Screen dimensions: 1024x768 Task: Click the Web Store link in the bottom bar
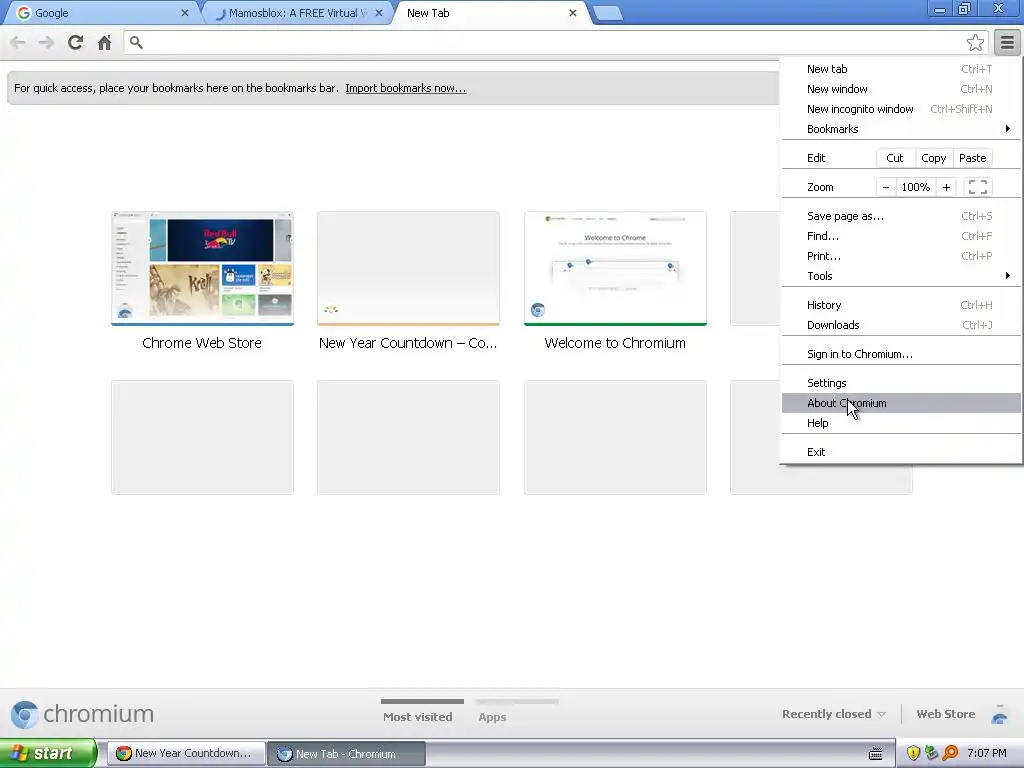(946, 714)
